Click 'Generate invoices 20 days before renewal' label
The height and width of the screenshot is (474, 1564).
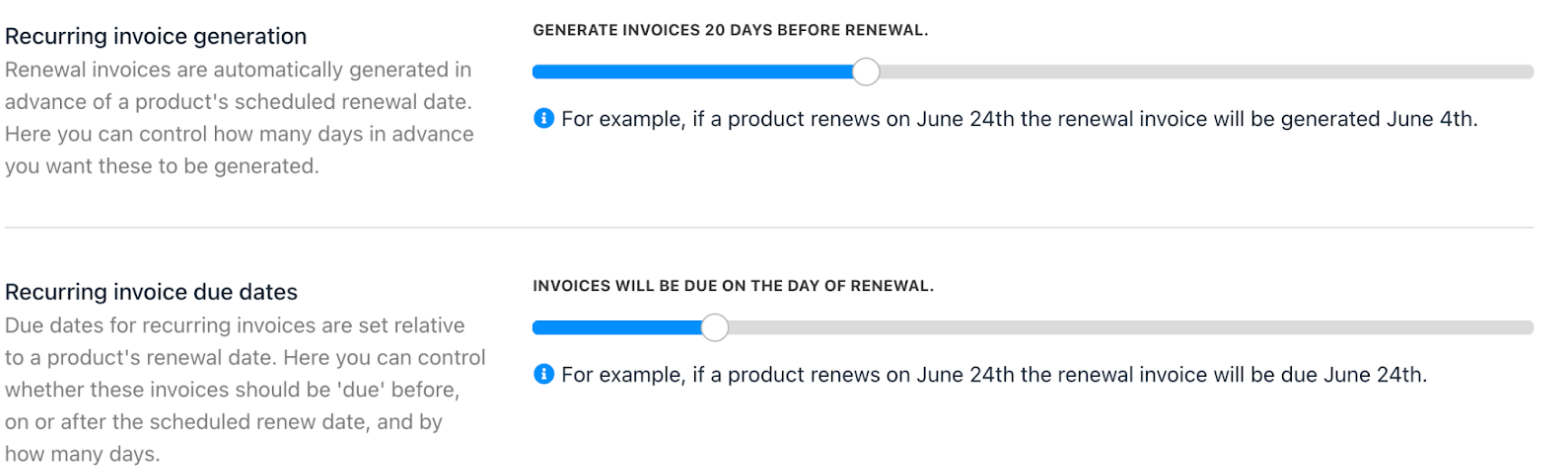pos(731,30)
